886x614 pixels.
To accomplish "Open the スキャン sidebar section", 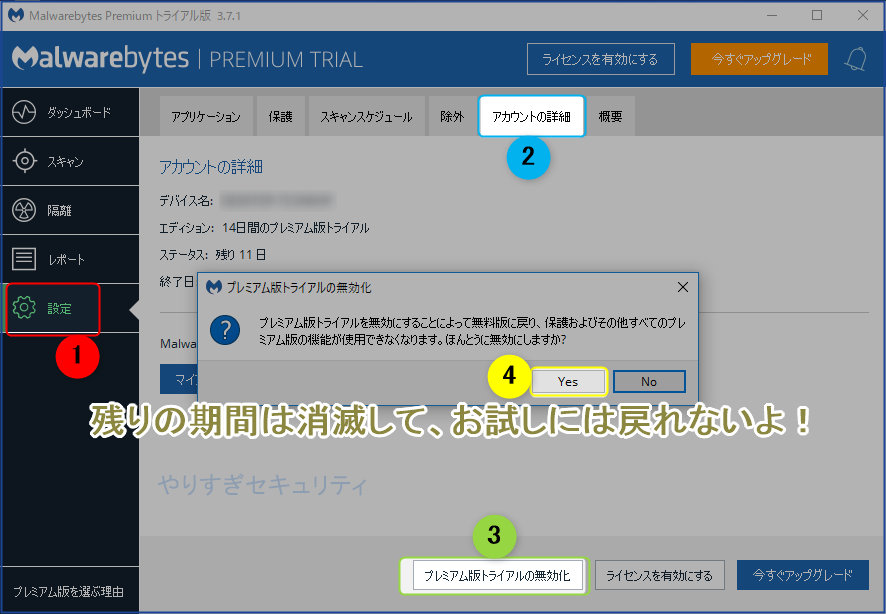I will coord(70,161).
